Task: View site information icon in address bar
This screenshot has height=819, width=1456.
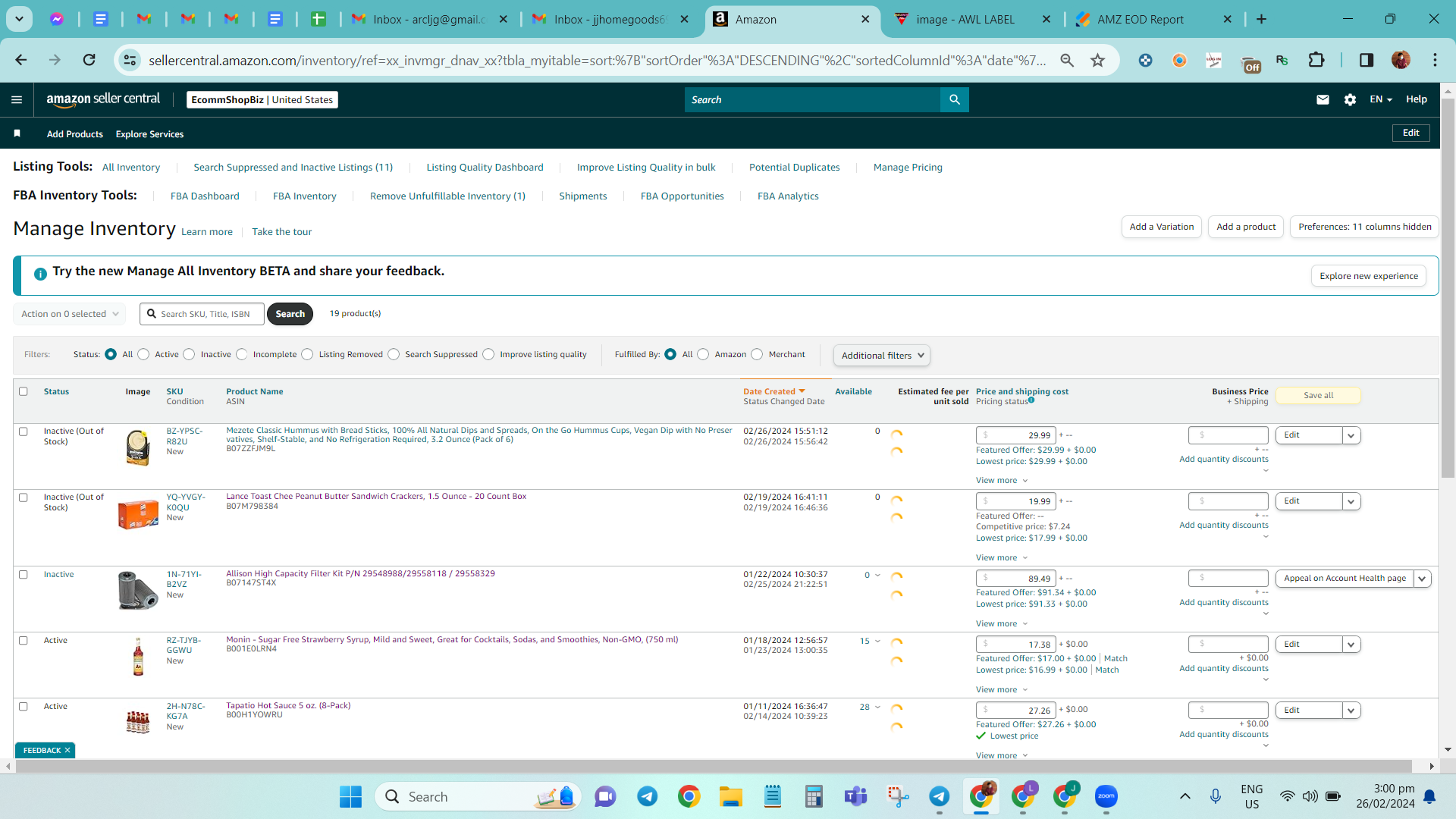Action: point(130,60)
